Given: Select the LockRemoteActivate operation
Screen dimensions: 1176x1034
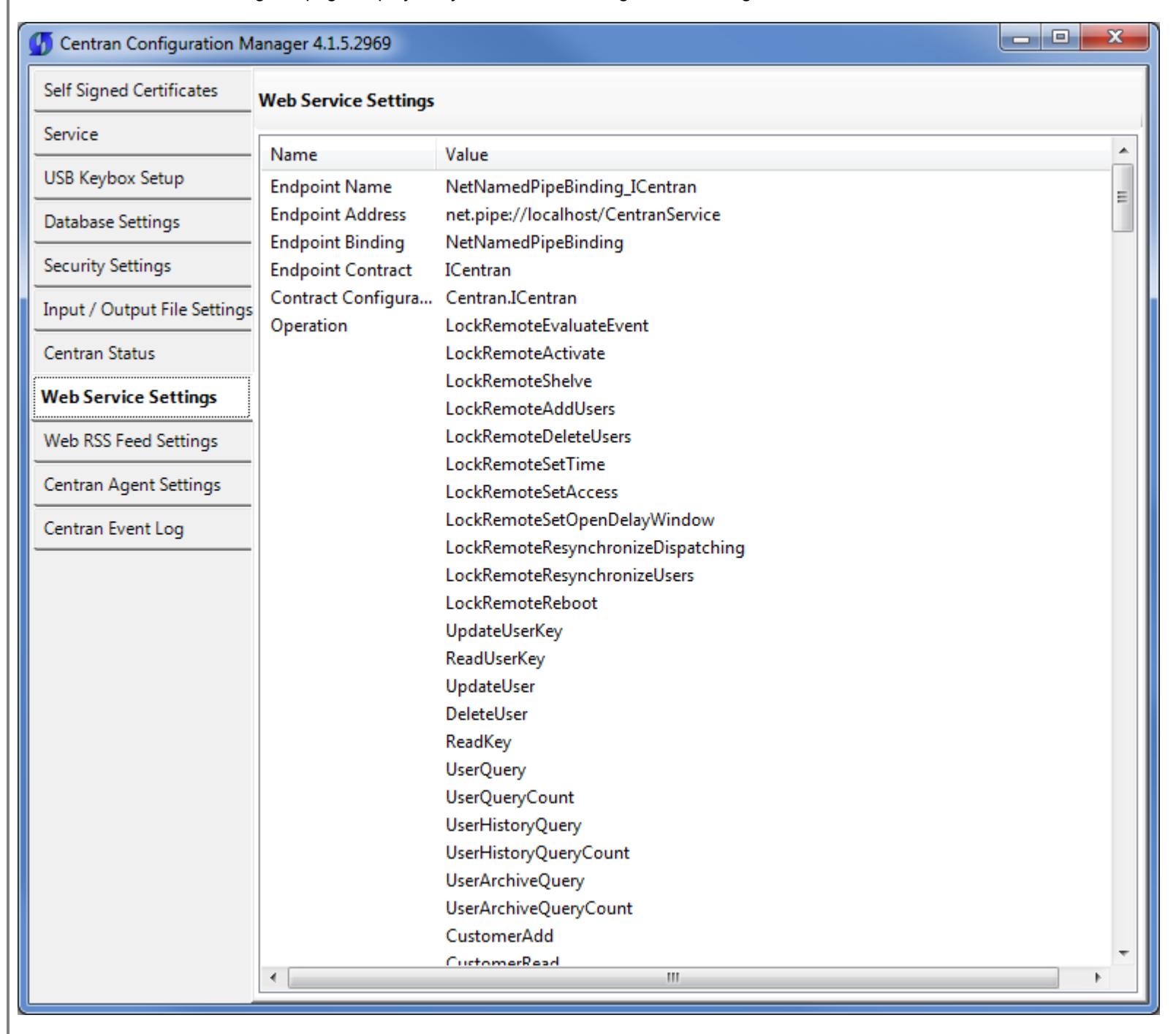Looking at the screenshot, I should [x=526, y=354].
